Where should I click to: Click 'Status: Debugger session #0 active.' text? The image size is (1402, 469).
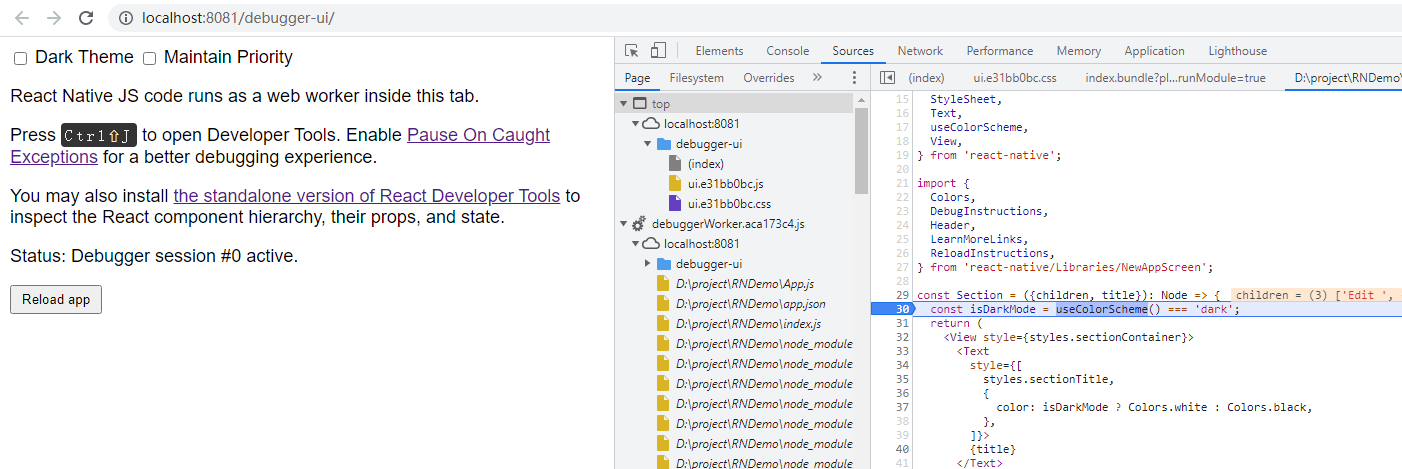tap(154, 256)
